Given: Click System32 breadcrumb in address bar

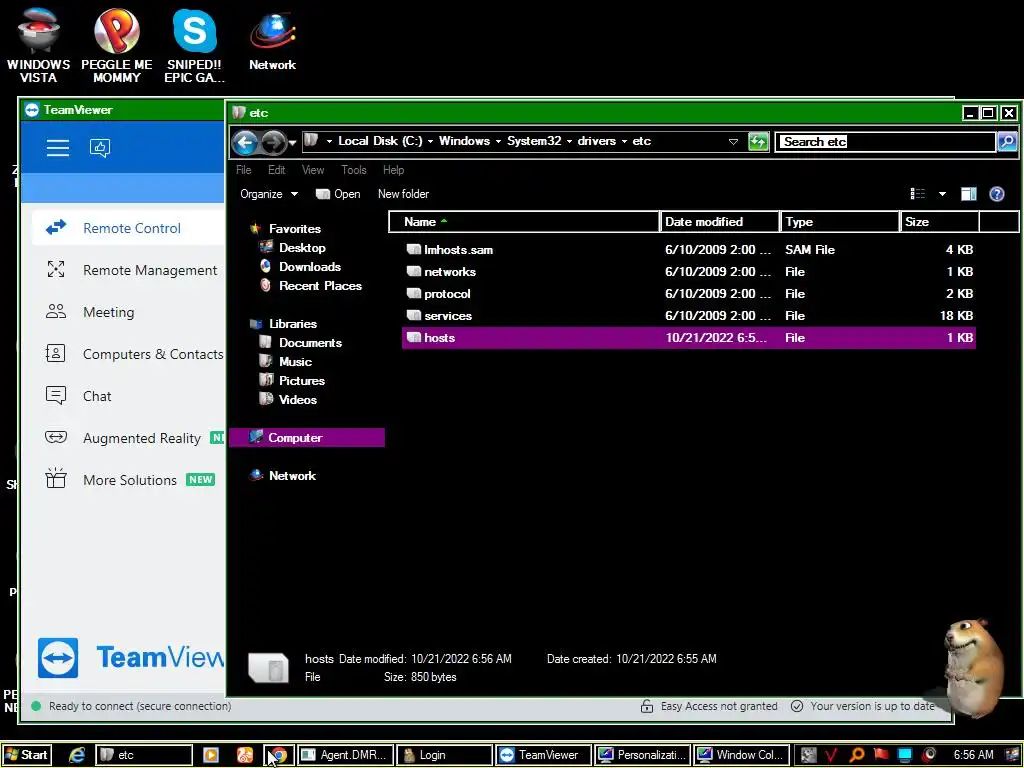Looking at the screenshot, I should [534, 141].
